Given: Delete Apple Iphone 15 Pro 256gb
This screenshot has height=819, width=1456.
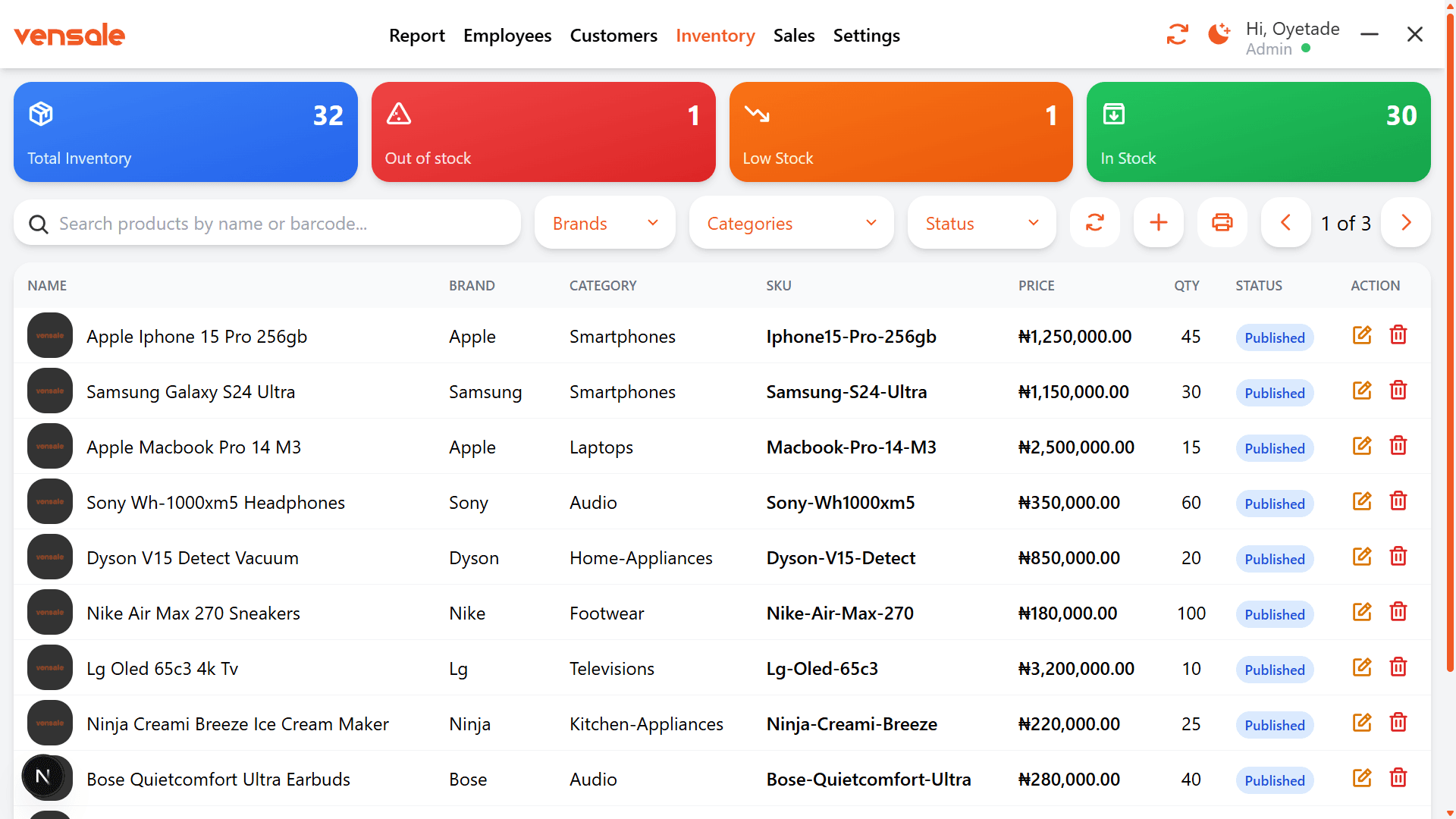Looking at the screenshot, I should click(1398, 335).
